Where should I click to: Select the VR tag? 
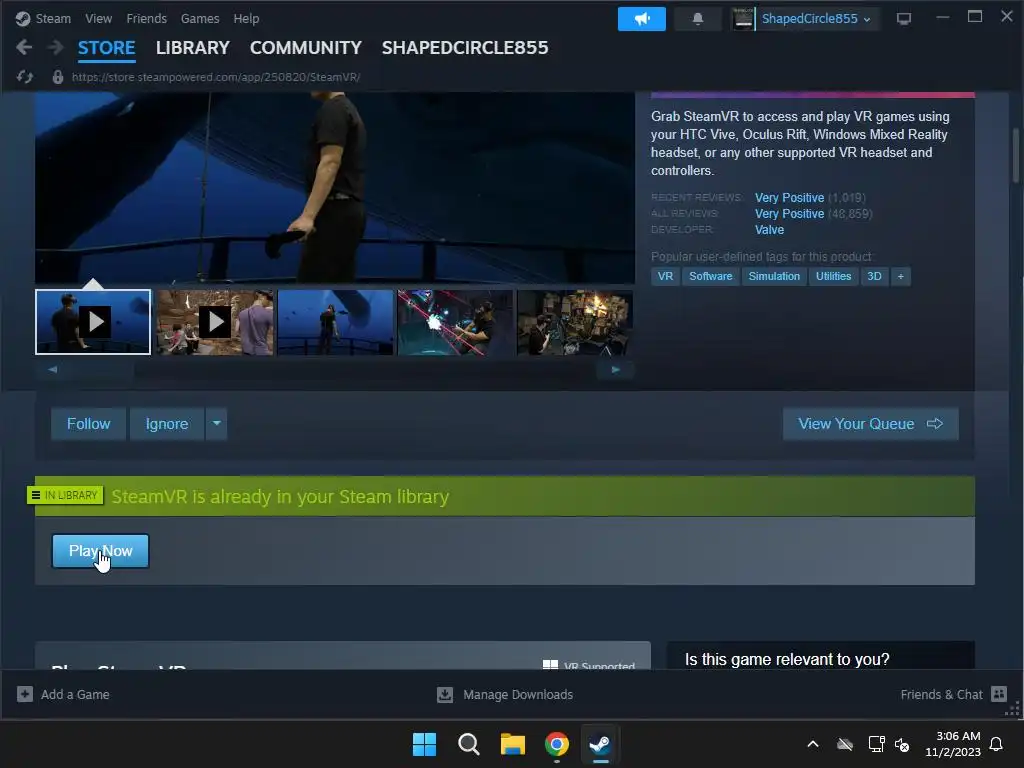tap(665, 276)
